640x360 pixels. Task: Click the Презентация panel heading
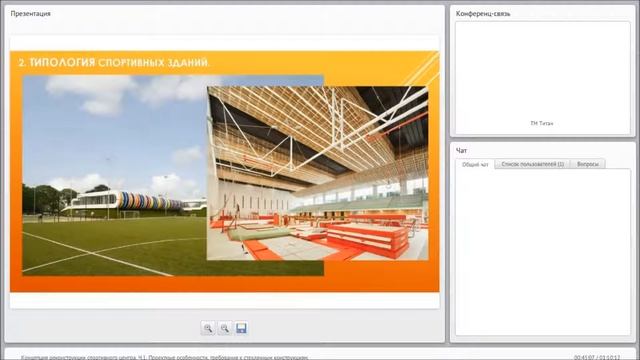click(x=31, y=13)
